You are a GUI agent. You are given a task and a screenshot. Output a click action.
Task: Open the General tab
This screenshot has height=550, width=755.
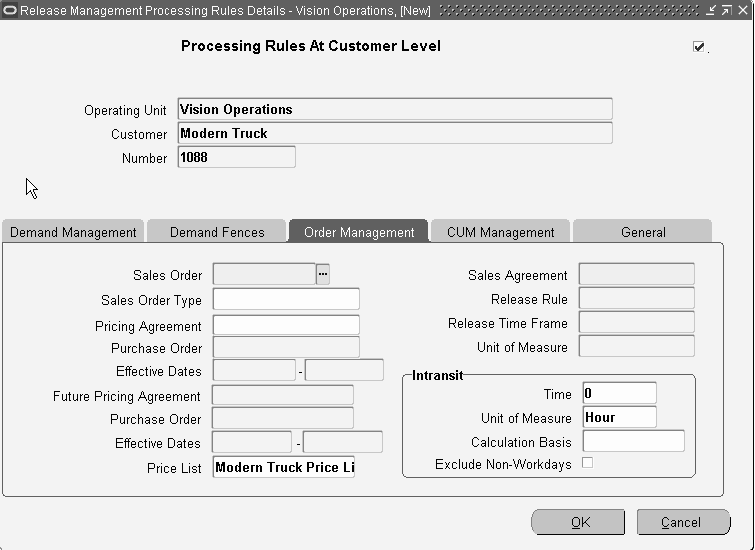click(643, 232)
